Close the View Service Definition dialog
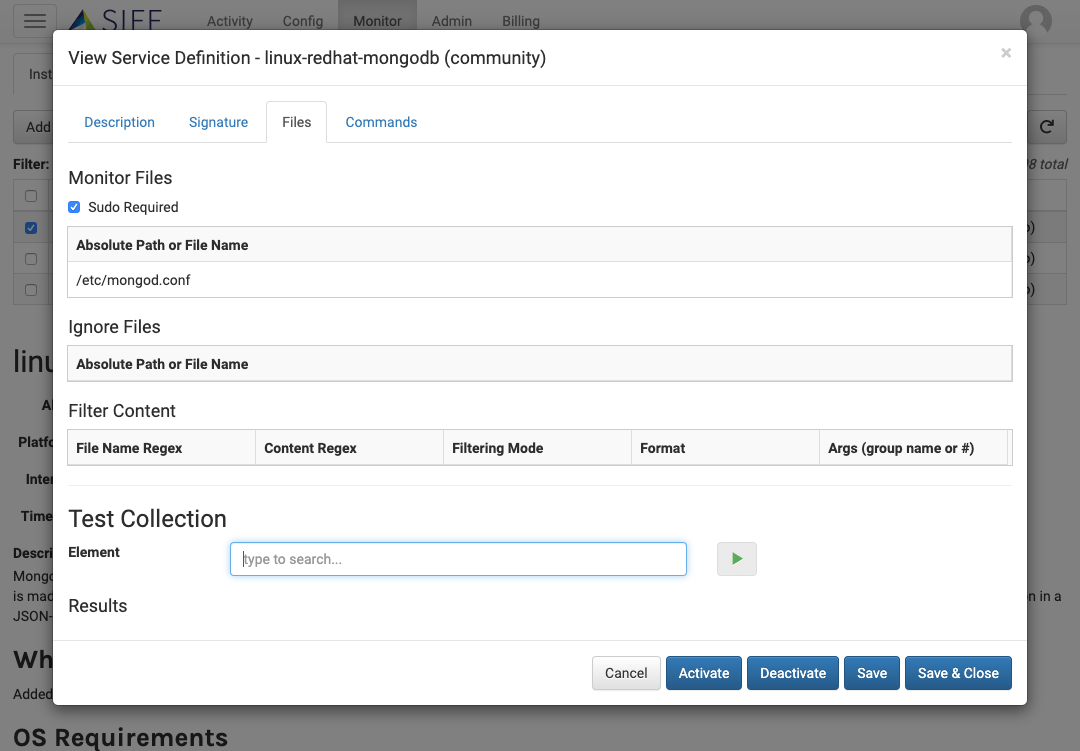 pyautogui.click(x=1006, y=53)
